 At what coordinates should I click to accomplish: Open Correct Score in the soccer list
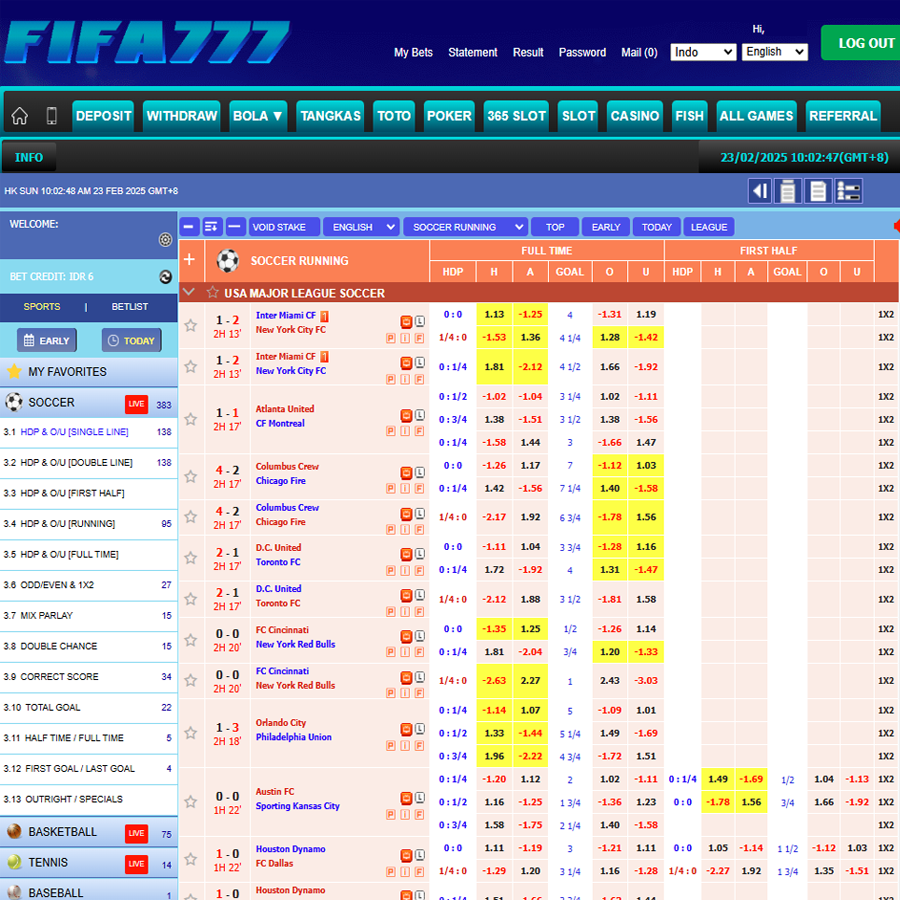pyautogui.click(x=62, y=677)
